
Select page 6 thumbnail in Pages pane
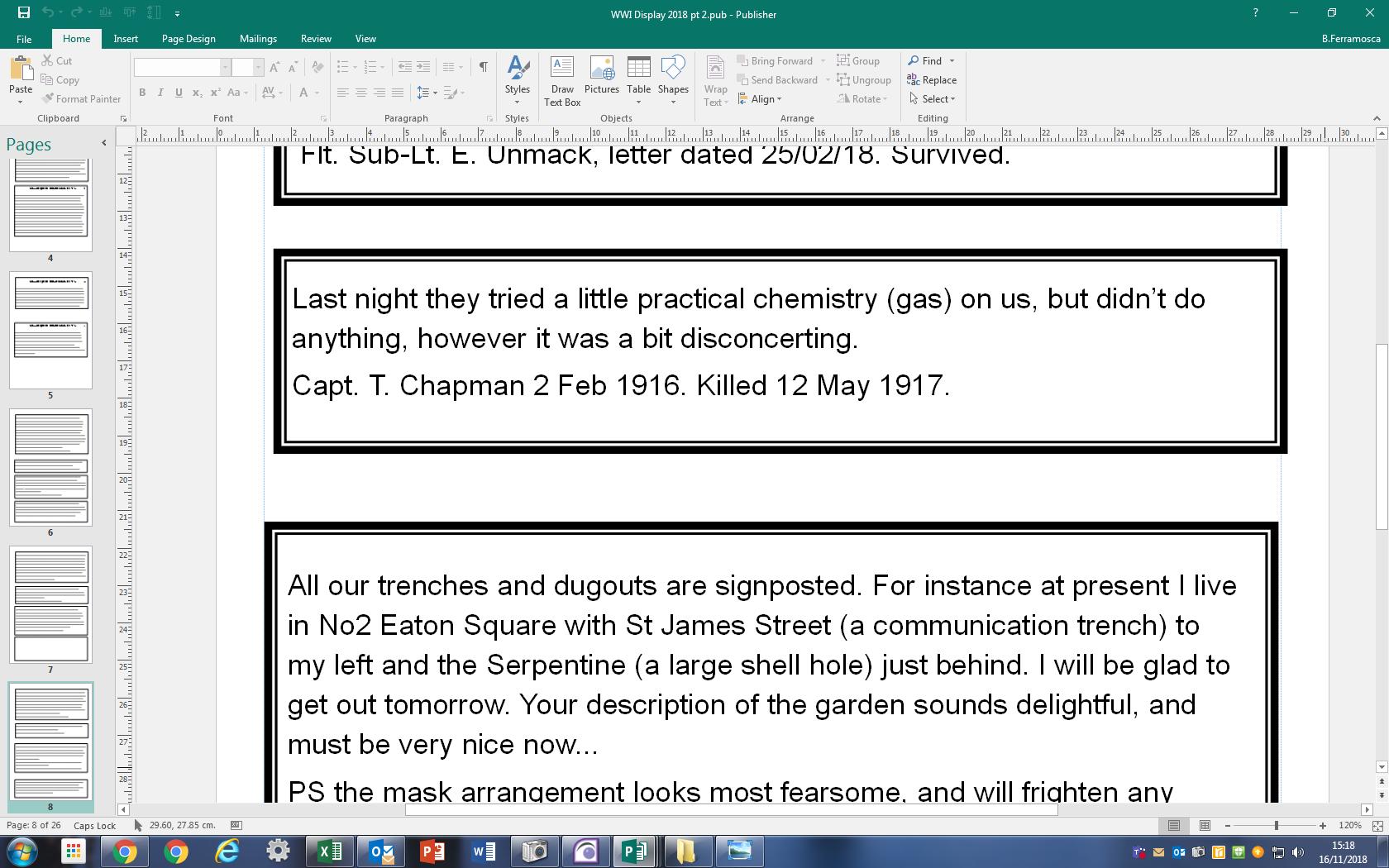pos(50,467)
